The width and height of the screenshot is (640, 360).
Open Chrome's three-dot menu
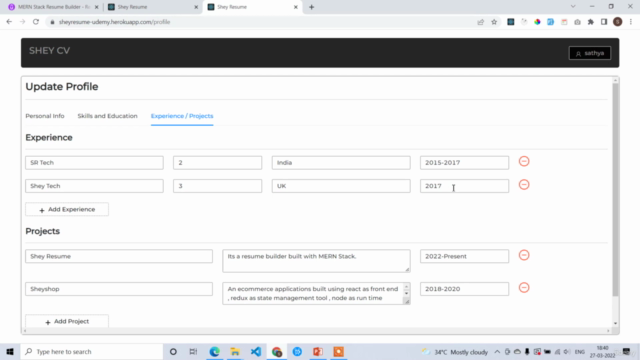(631, 22)
